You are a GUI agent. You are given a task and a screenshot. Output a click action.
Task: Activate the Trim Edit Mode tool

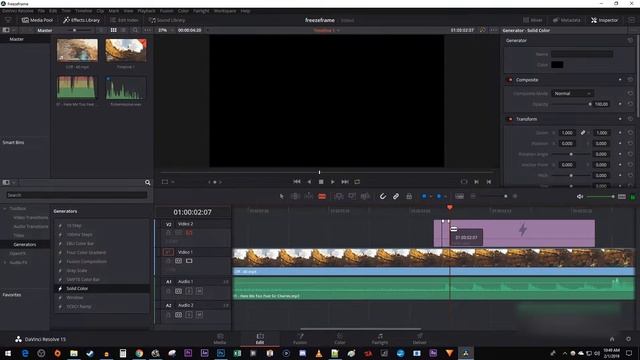(x=295, y=196)
